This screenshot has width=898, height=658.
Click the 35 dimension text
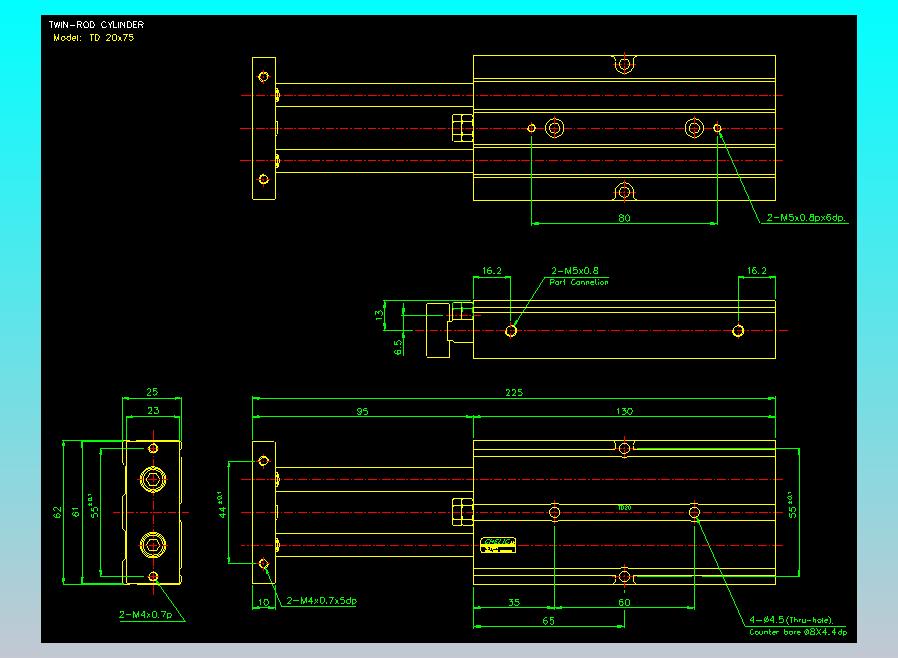click(513, 603)
